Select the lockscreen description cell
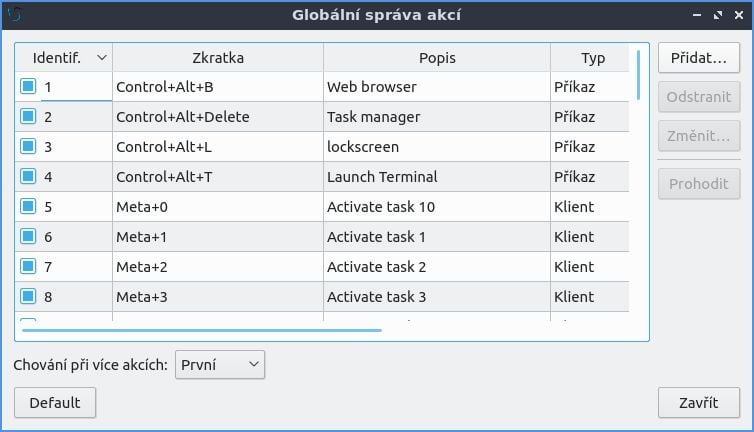Viewport: 754px width, 432px height. [436, 147]
